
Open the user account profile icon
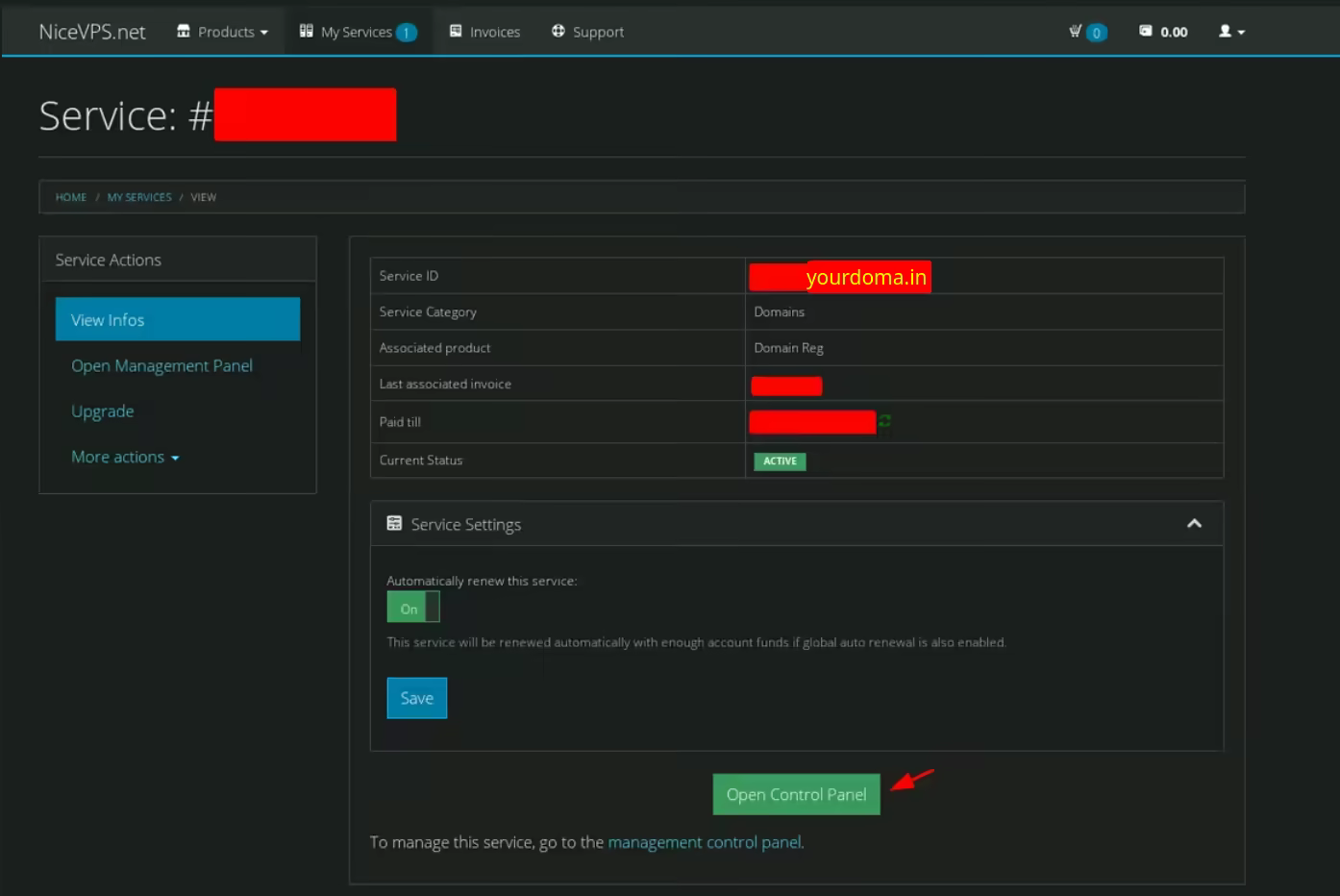point(1230,31)
